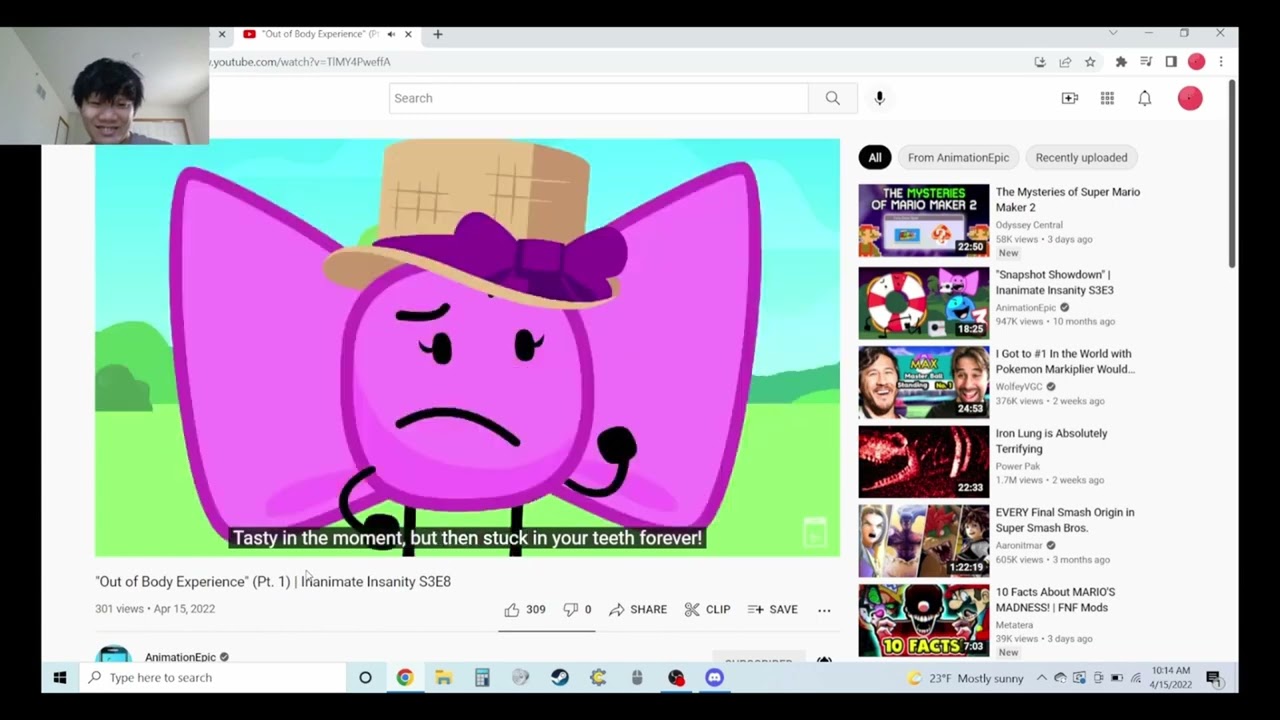The height and width of the screenshot is (720, 1280).
Task: Open the Final Smash Origin video thumbnail
Action: (923, 541)
